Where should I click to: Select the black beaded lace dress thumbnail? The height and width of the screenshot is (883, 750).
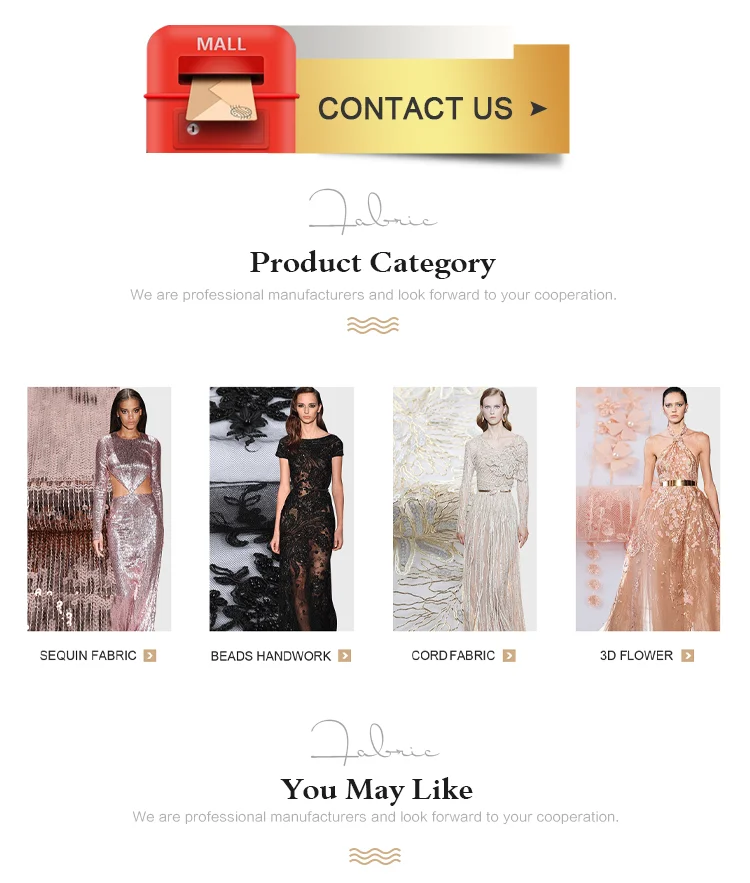point(282,509)
